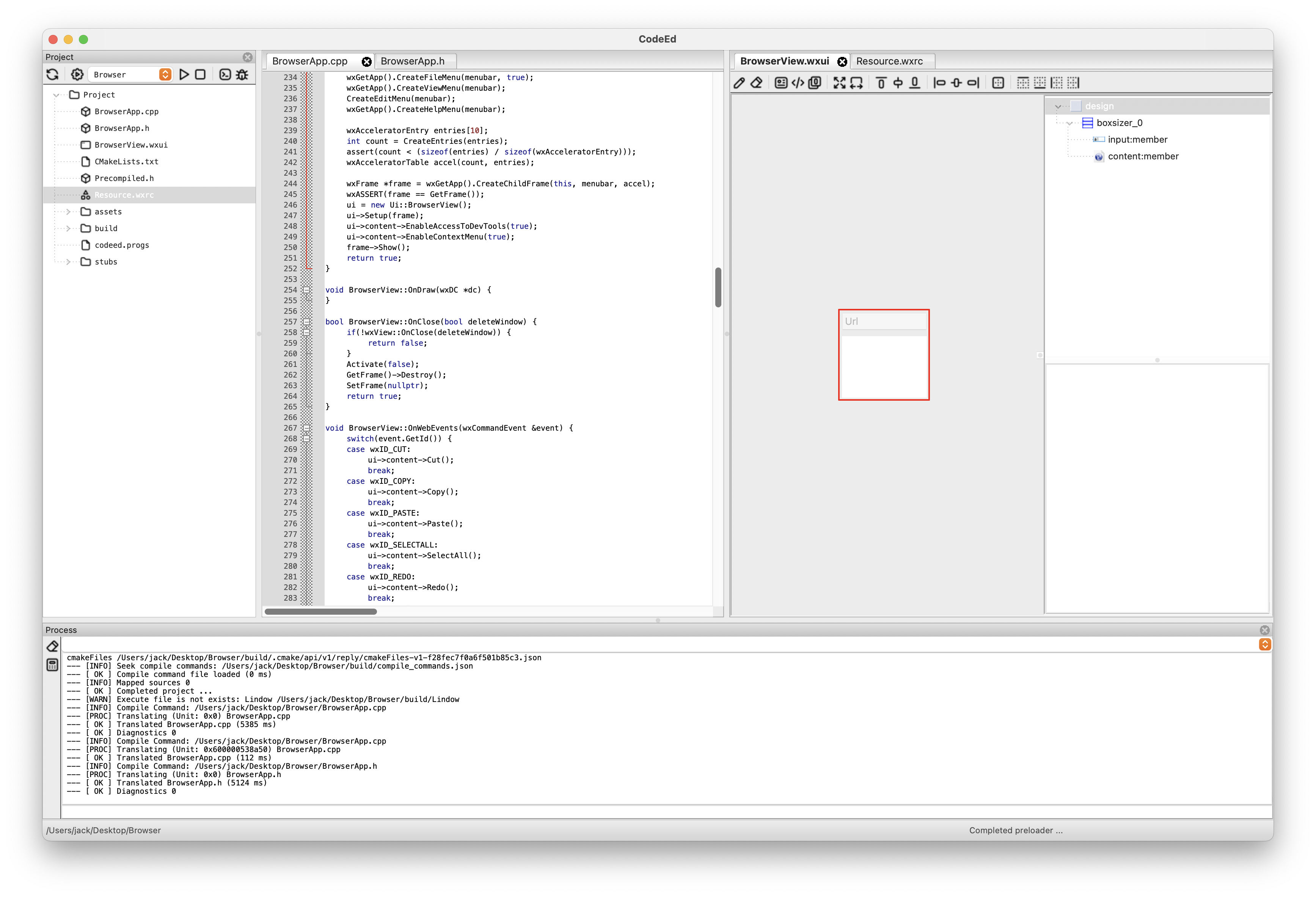The width and height of the screenshot is (1316, 897).
Task: Close the BrowserView.wxui tab
Action: [x=843, y=62]
